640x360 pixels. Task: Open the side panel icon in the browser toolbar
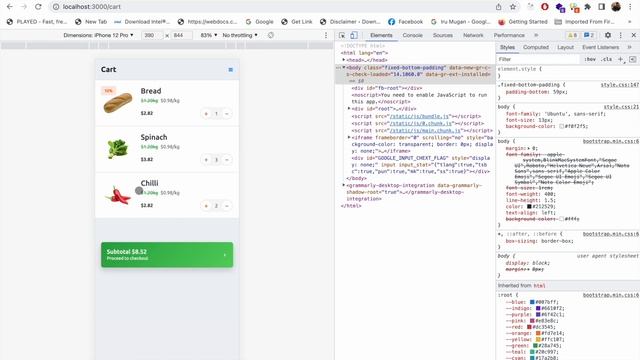pos(602,7)
